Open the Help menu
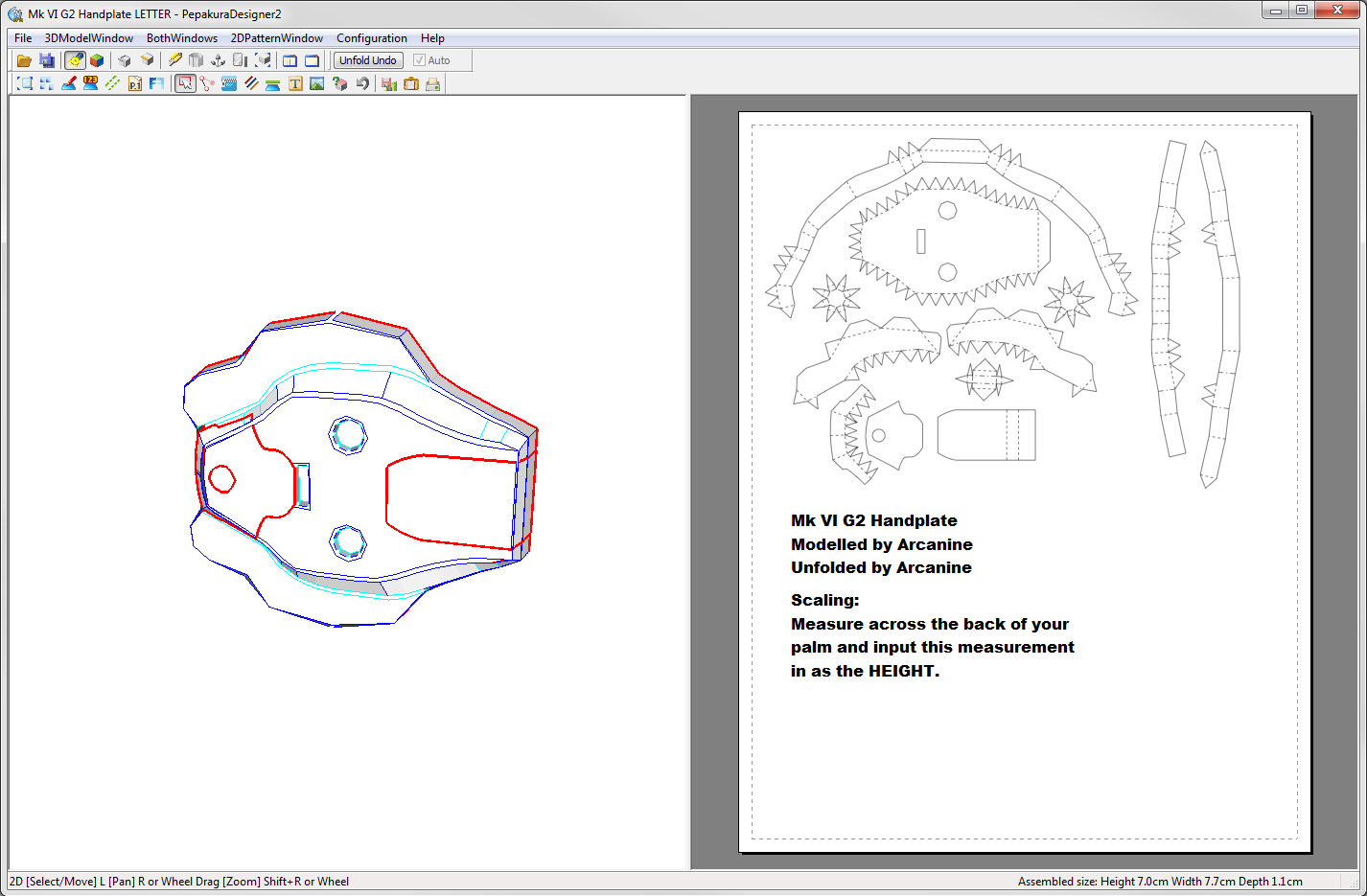The image size is (1367, 896). point(432,38)
